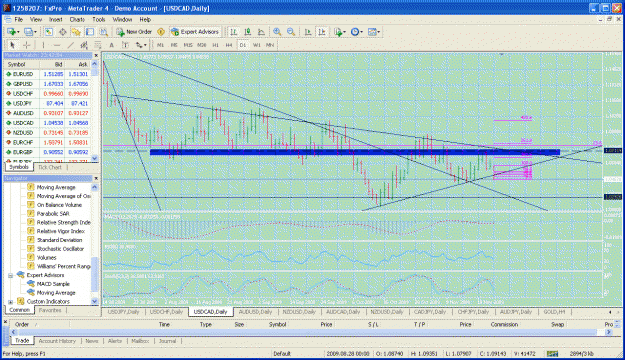
Task: Select Parabolic SAR indicator in Navigator
Action: coord(53,214)
